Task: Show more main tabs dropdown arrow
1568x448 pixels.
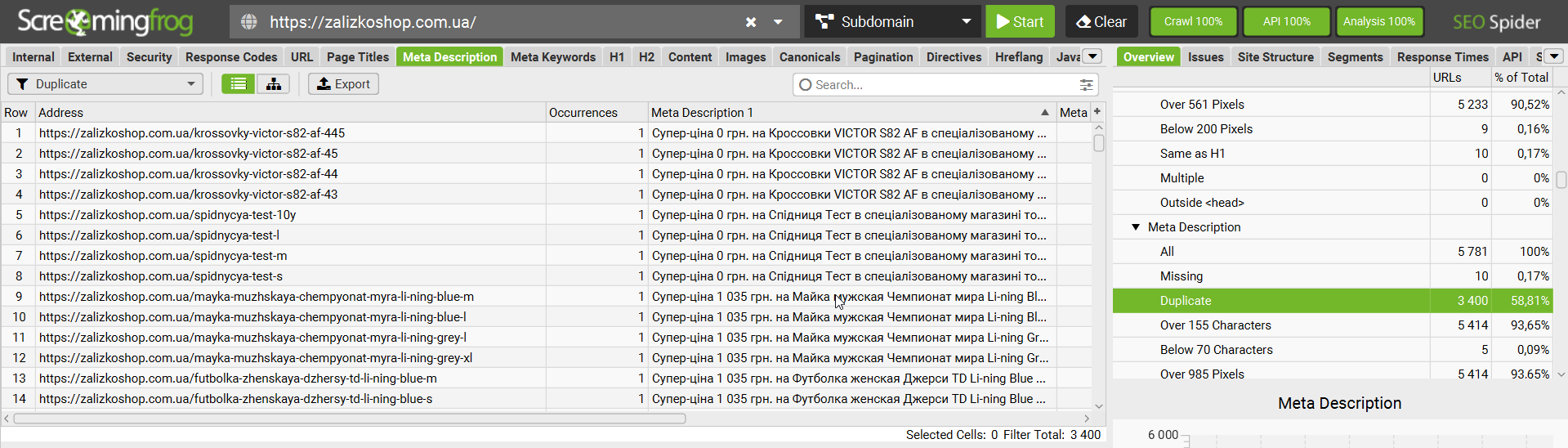Action: [x=1092, y=56]
